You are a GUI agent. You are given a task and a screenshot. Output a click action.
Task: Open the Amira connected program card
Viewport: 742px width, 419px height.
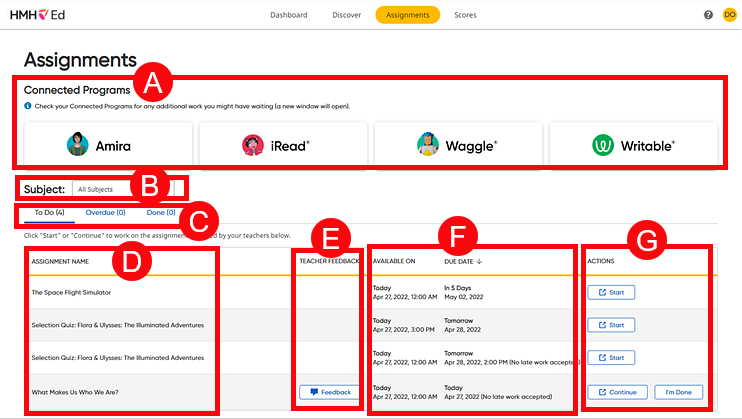[108, 145]
